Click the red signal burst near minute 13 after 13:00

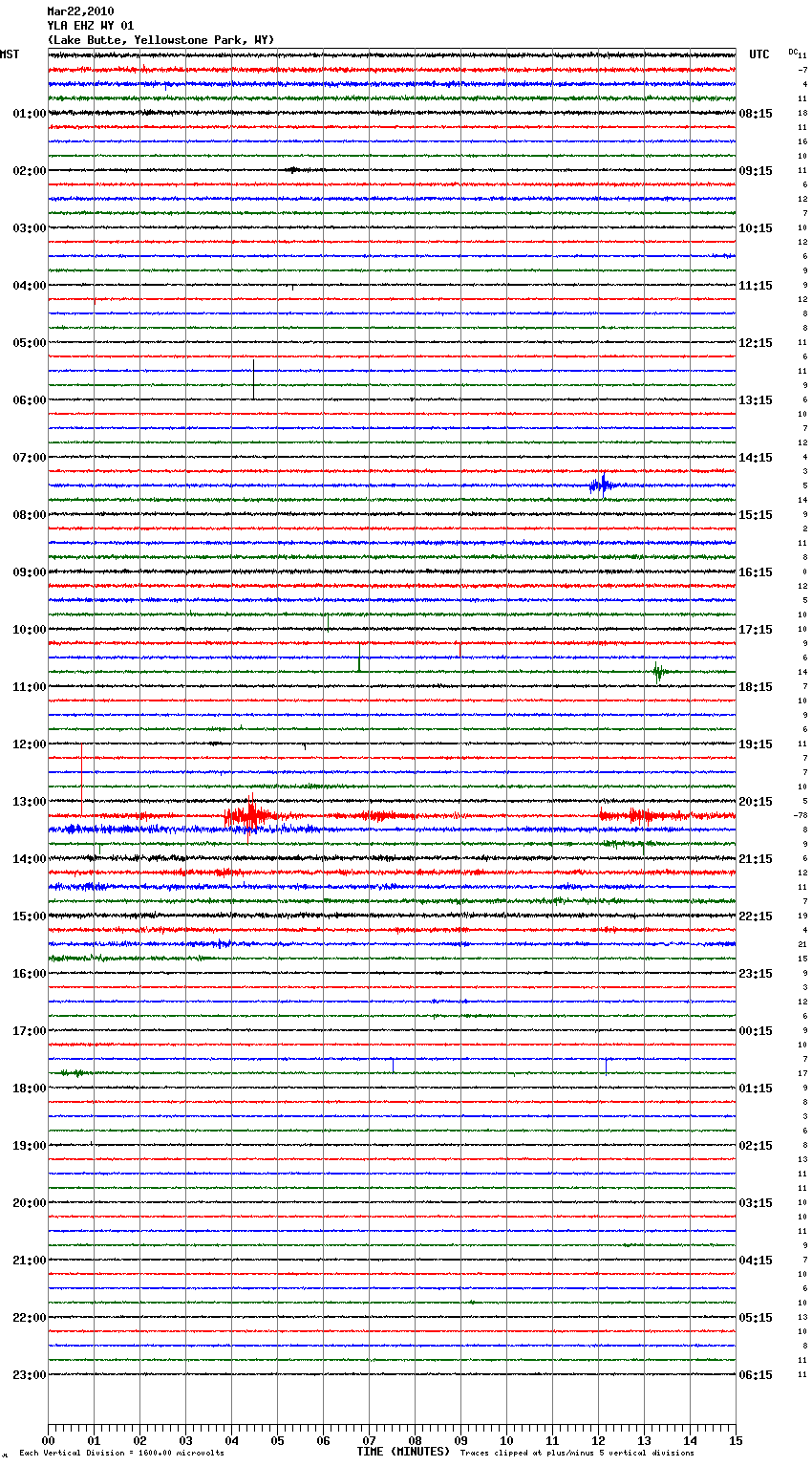pos(642,816)
